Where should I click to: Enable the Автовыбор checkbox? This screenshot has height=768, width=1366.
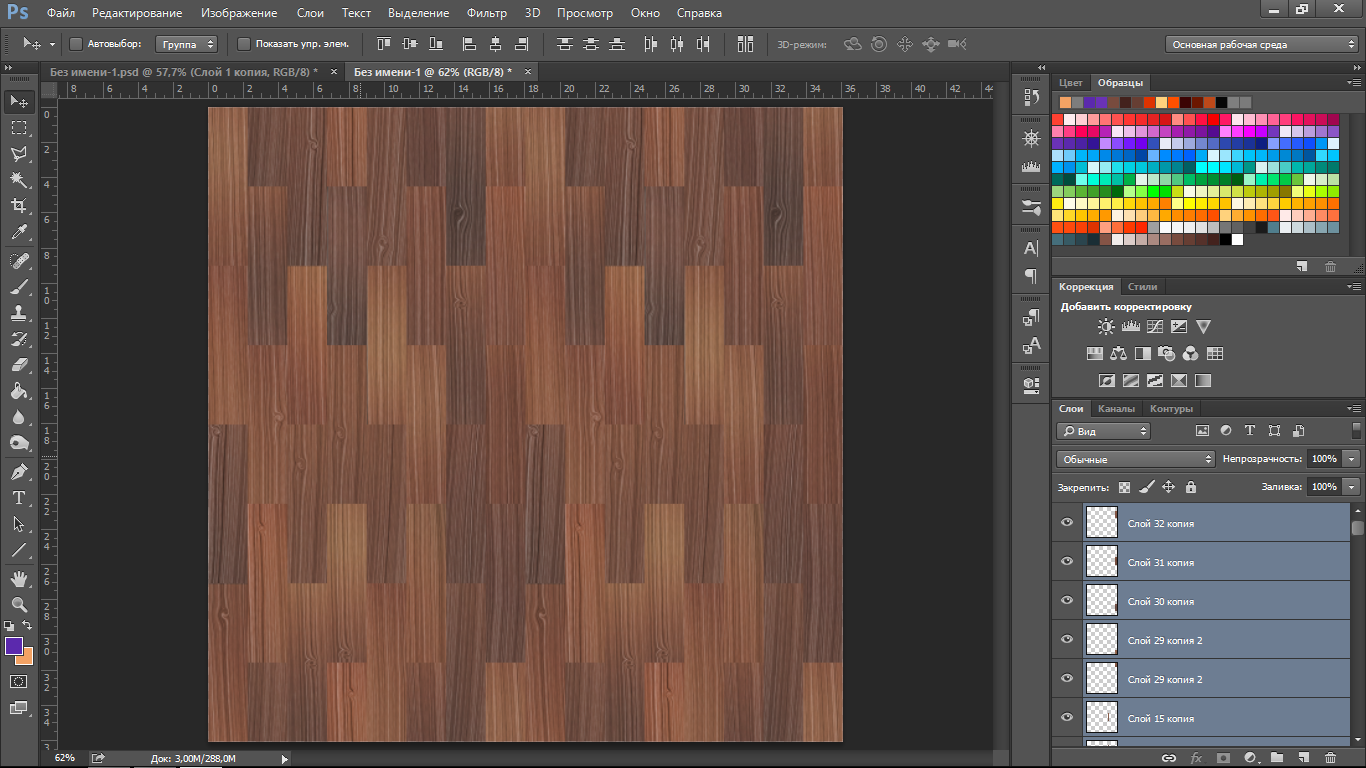pyautogui.click(x=76, y=44)
